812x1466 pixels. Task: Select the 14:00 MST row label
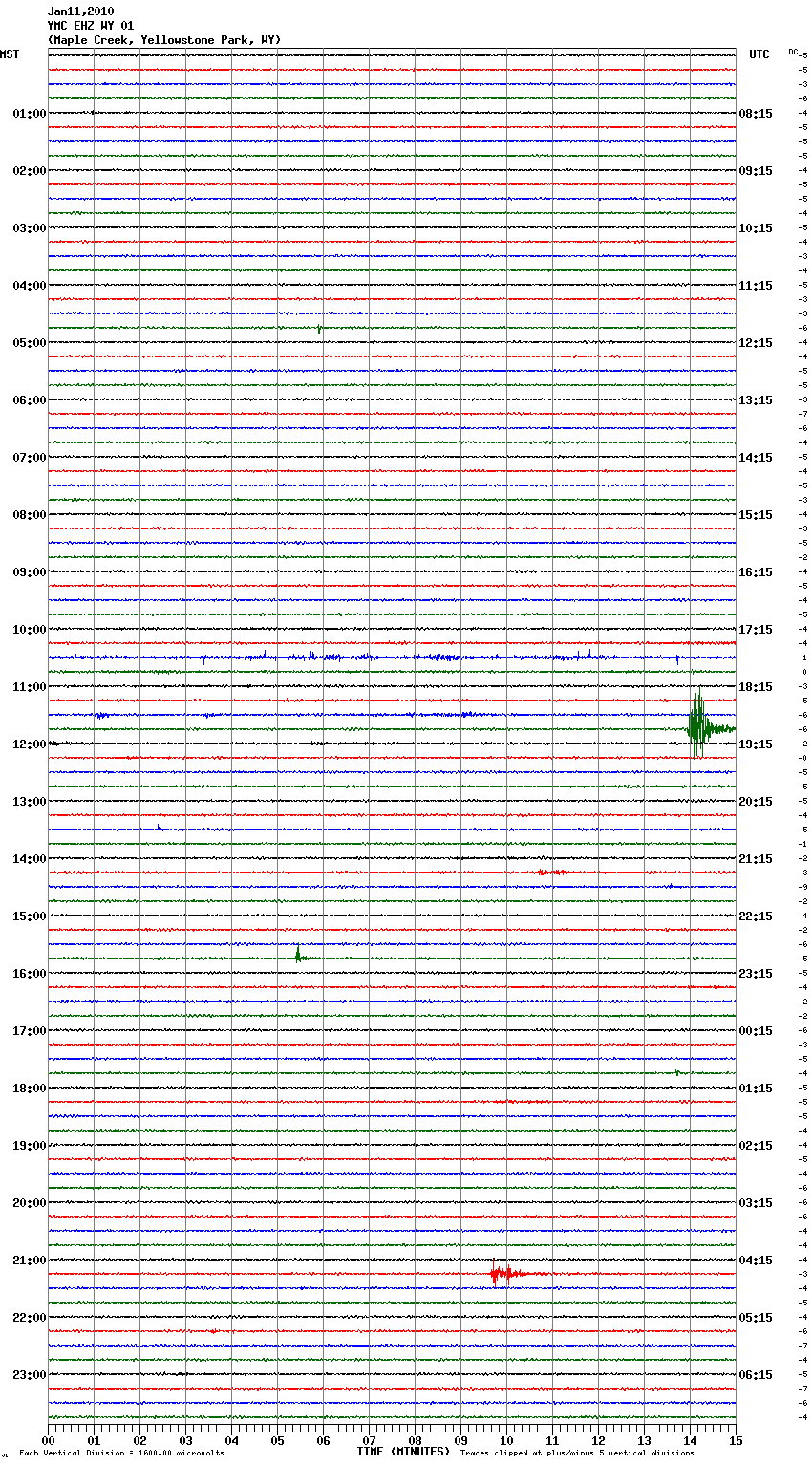(30, 859)
